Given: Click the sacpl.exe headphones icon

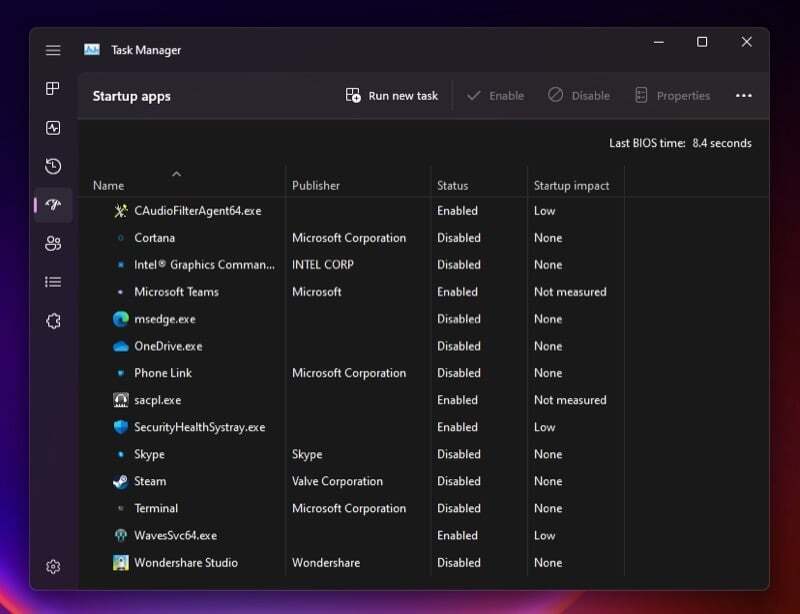Looking at the screenshot, I should 120,400.
